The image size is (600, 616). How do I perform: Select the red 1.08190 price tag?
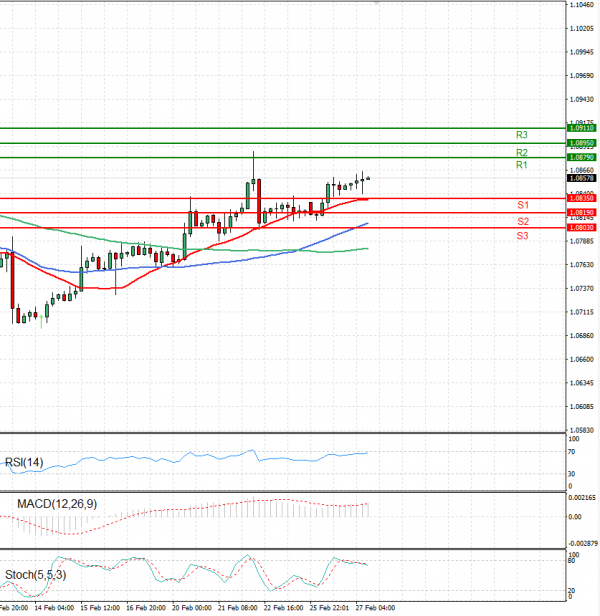(x=582, y=213)
